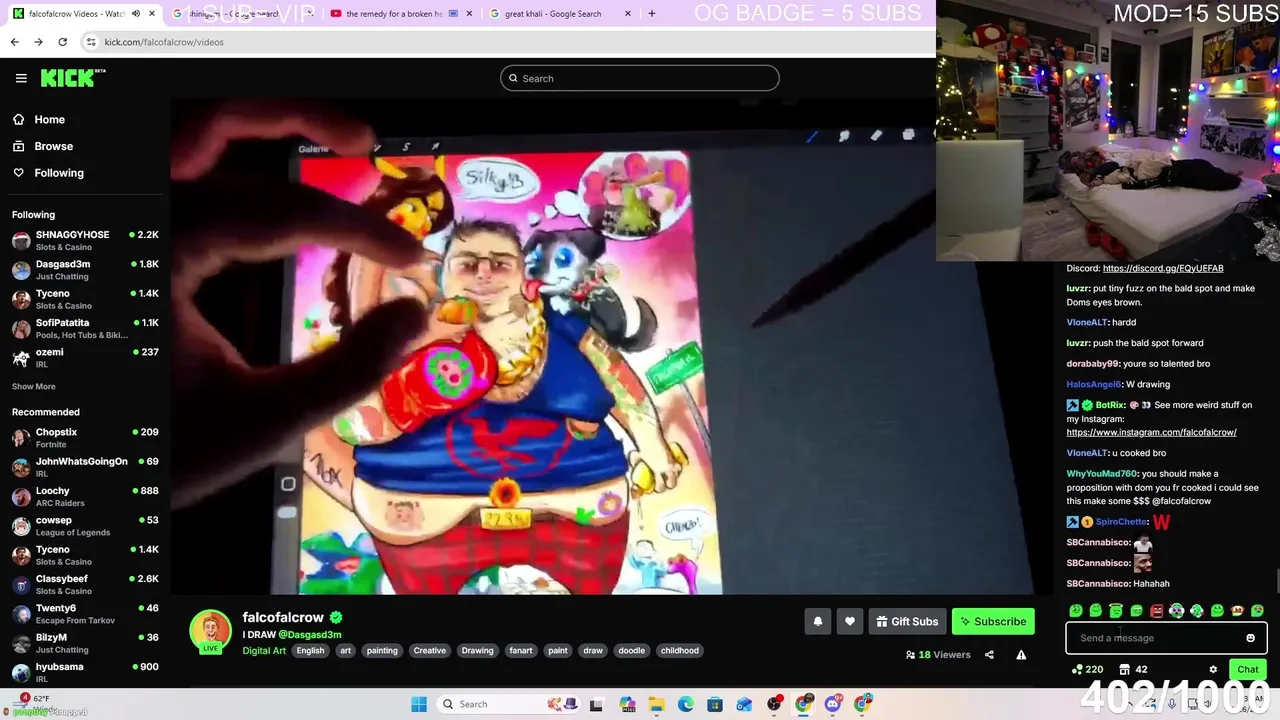Click the Kick logo
This screenshot has width=1280, height=720.
point(72,78)
